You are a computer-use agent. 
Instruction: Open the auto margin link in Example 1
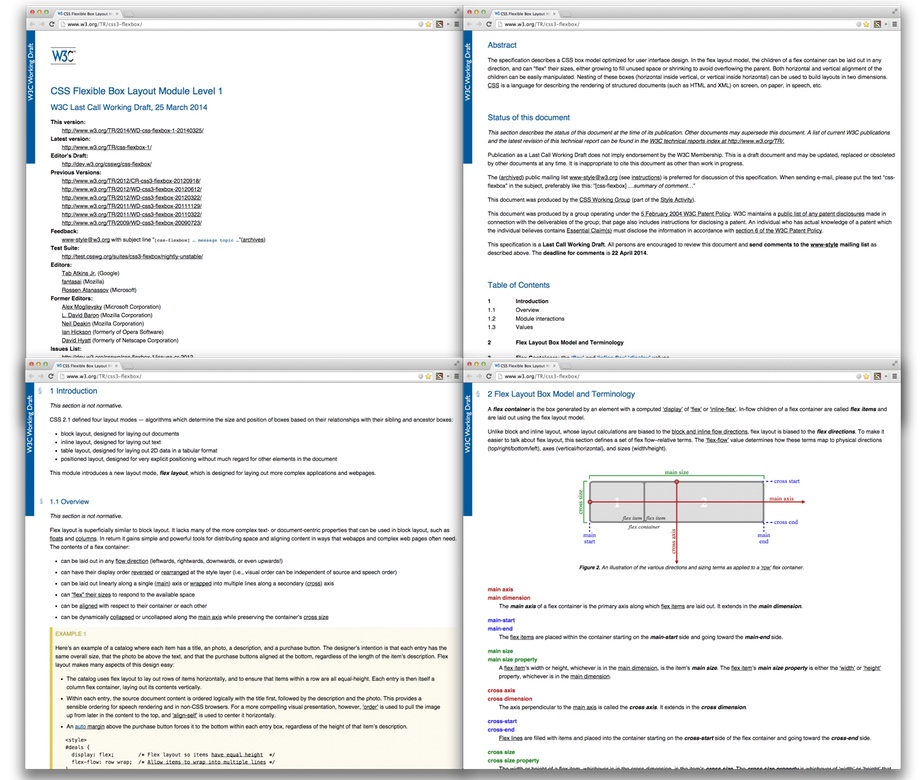tap(89, 726)
